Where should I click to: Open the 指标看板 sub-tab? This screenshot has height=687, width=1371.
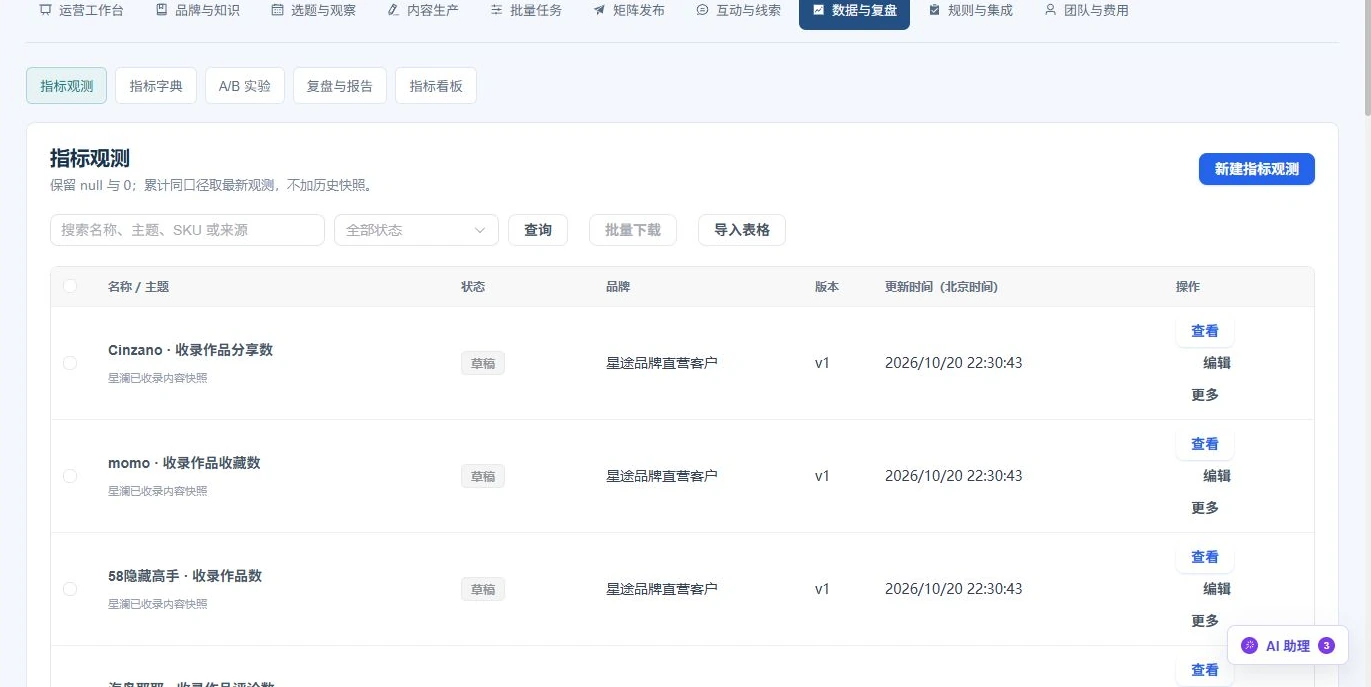tap(436, 86)
